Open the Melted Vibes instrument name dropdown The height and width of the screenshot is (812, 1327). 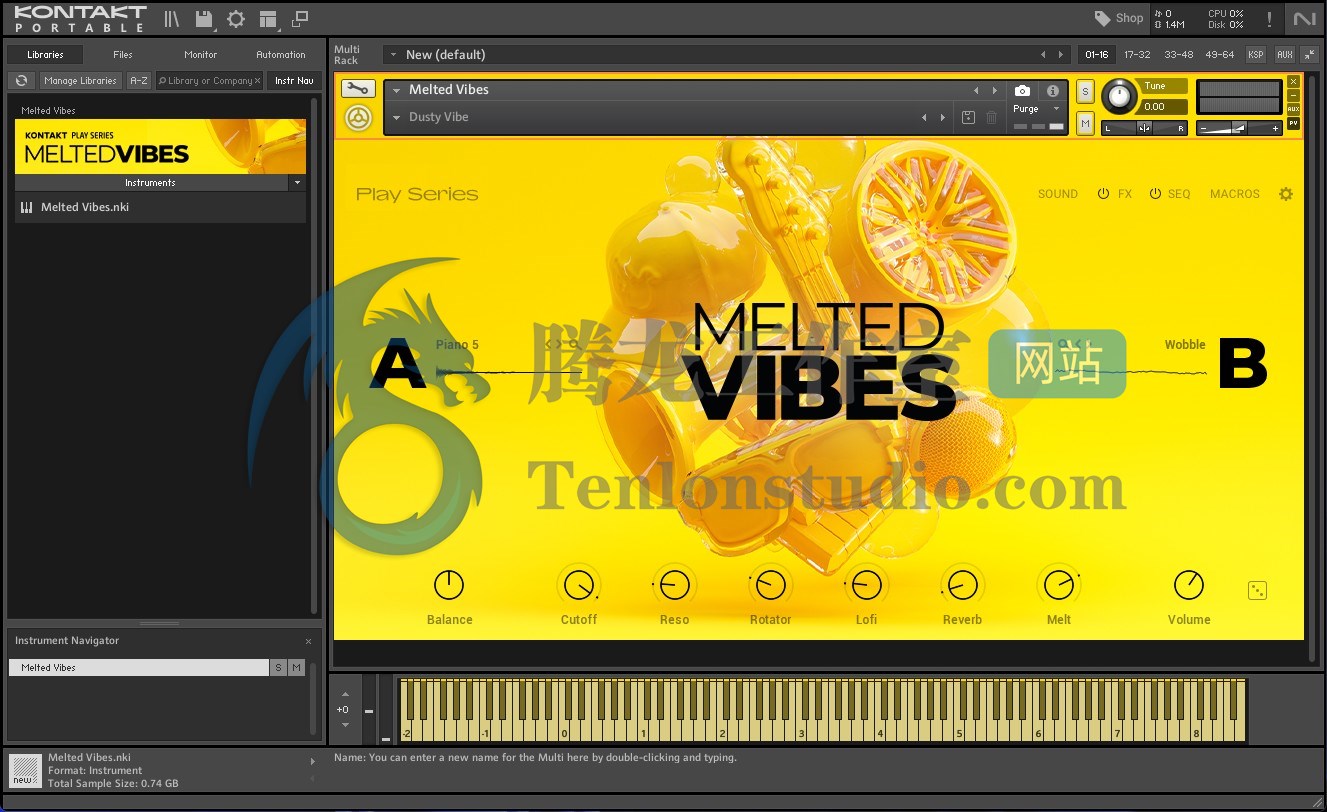(x=397, y=90)
